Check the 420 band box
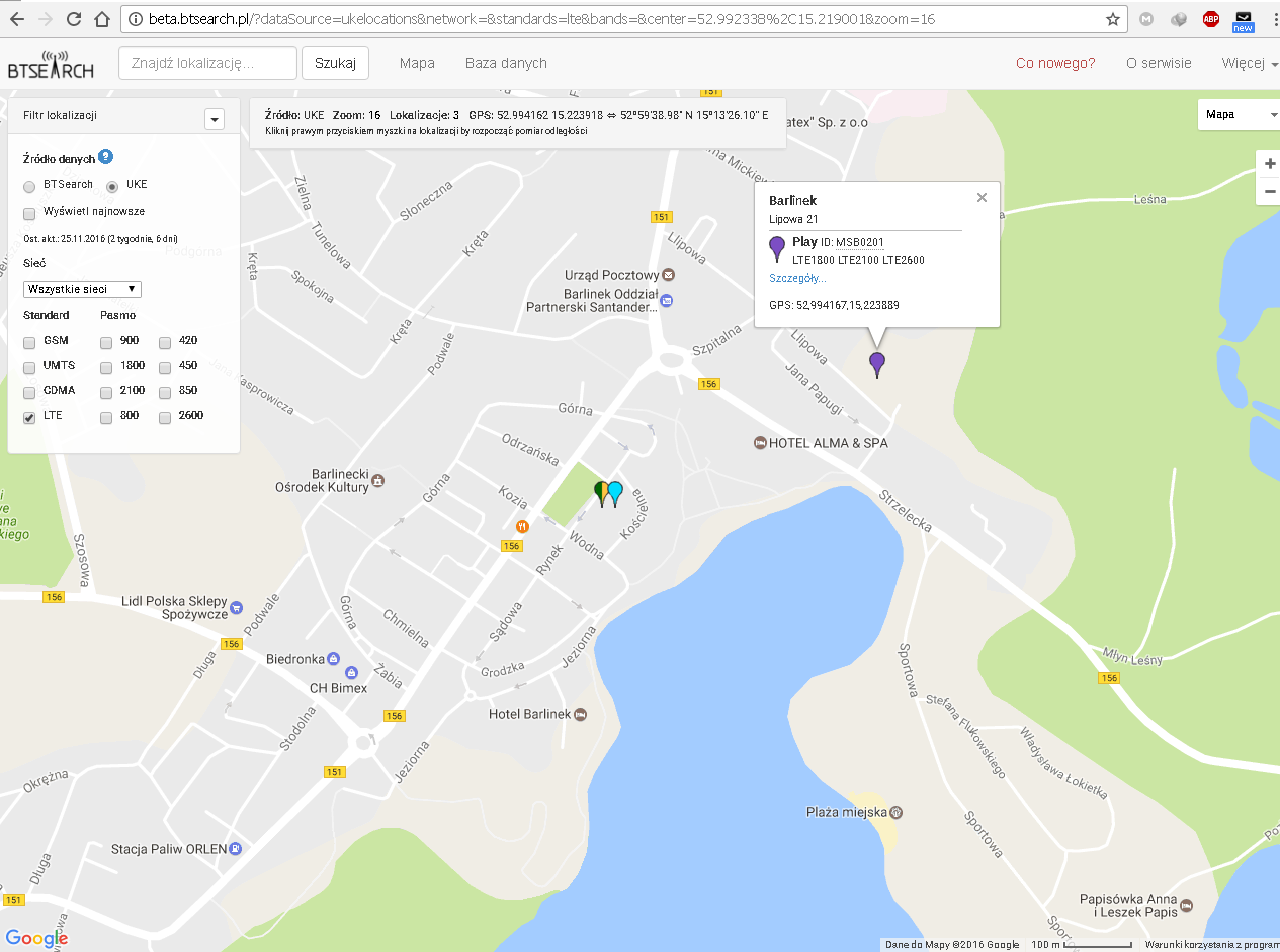The image size is (1280, 952). coord(165,342)
